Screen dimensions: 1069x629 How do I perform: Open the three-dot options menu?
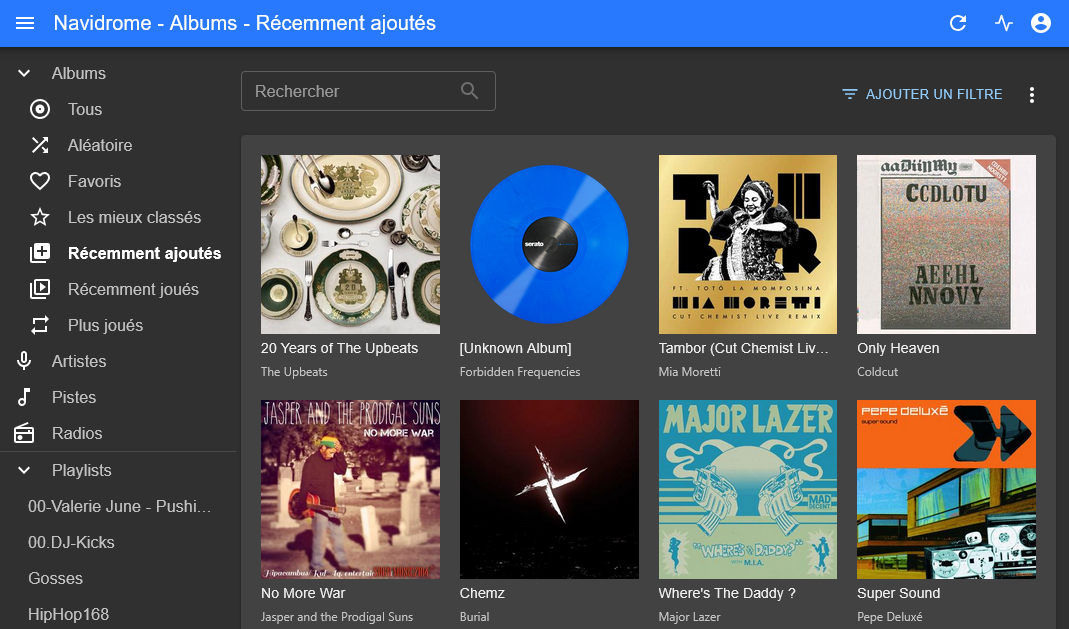(1032, 95)
